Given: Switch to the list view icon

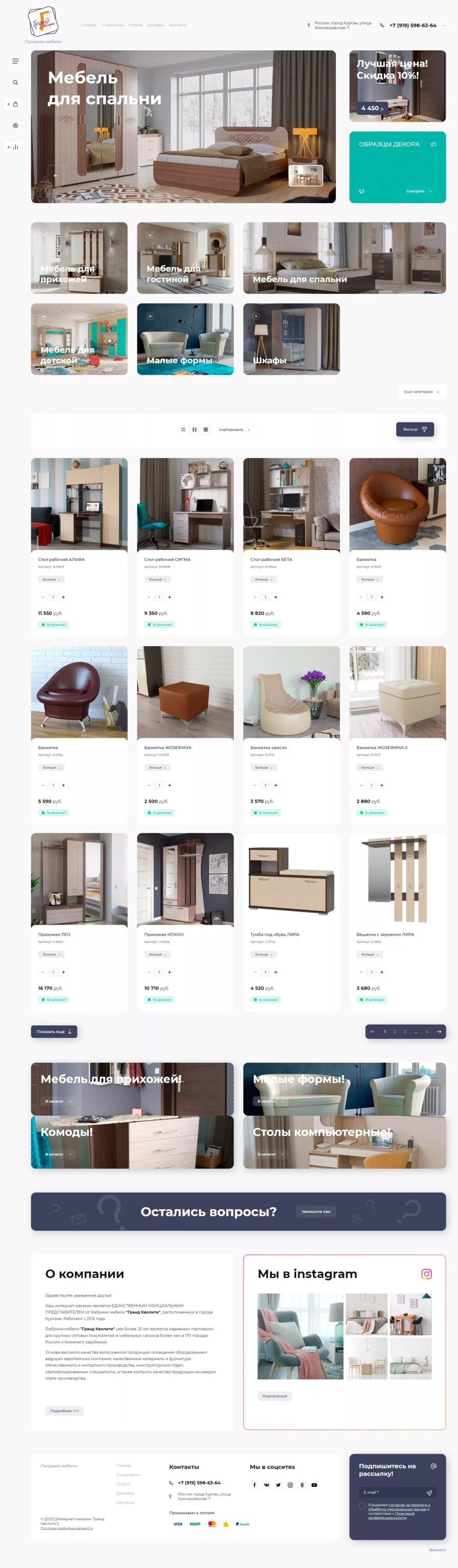Looking at the screenshot, I should coord(206,429).
